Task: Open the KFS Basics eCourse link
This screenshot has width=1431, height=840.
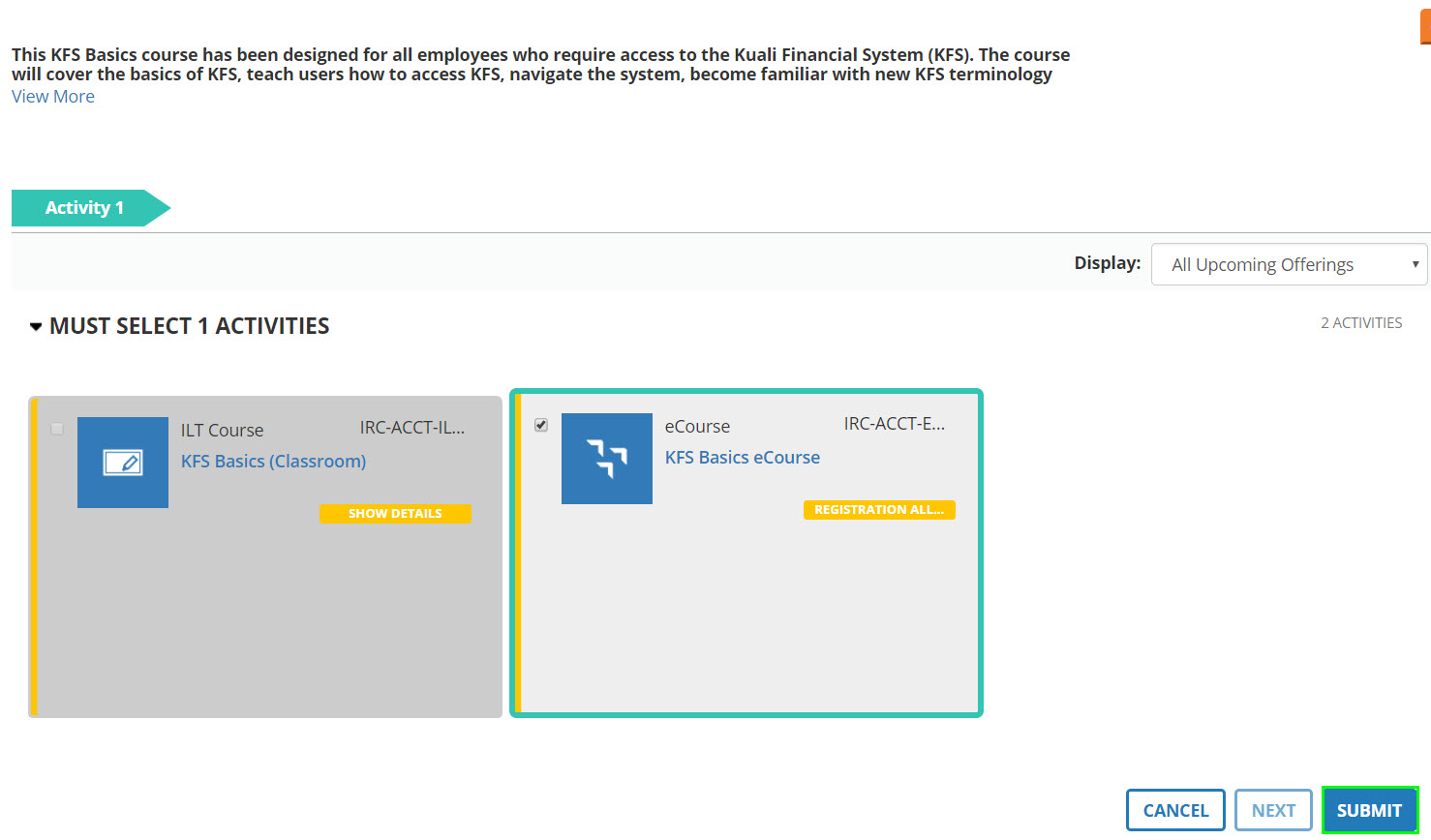Action: [x=742, y=458]
